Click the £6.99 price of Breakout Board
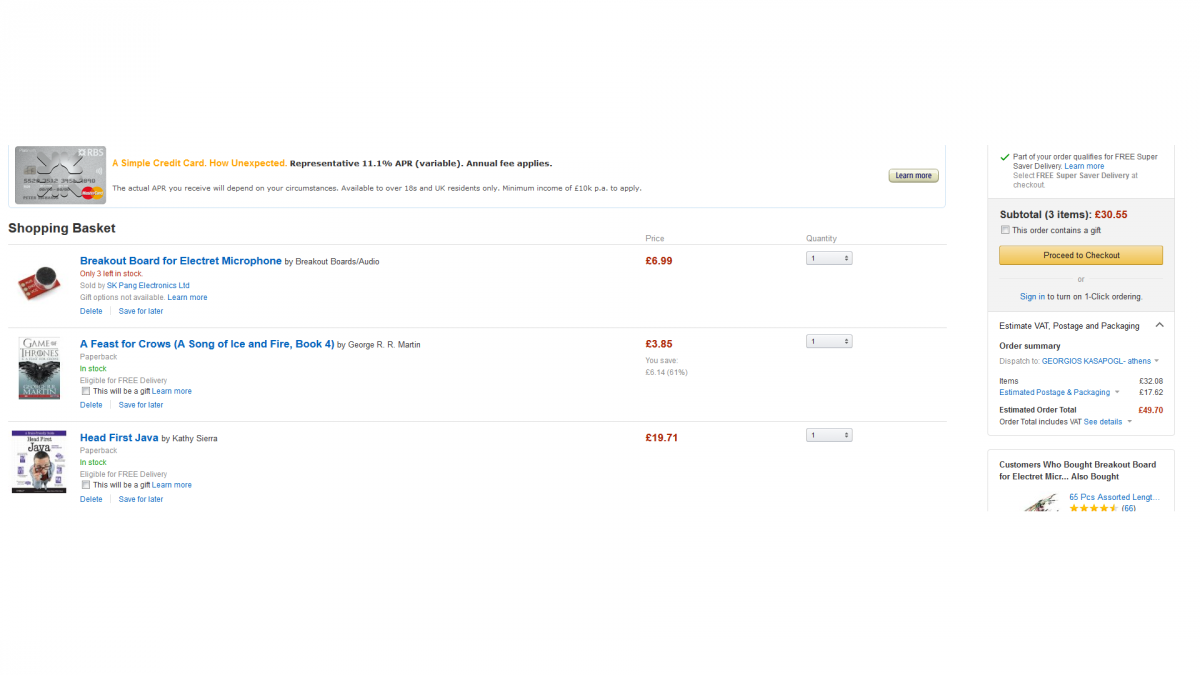This screenshot has width=1200, height=675. (x=659, y=261)
